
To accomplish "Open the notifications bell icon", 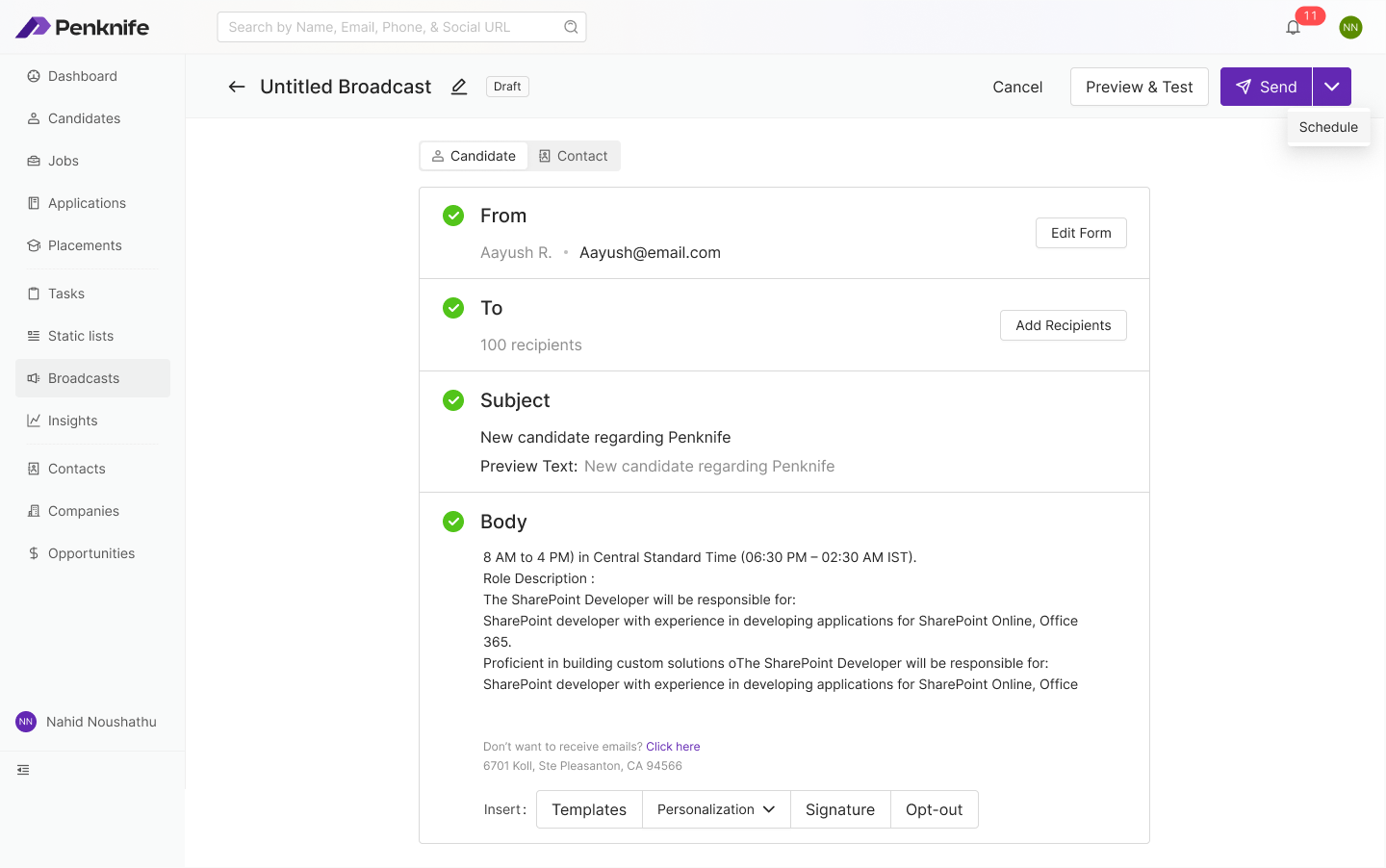I will click(x=1293, y=27).
